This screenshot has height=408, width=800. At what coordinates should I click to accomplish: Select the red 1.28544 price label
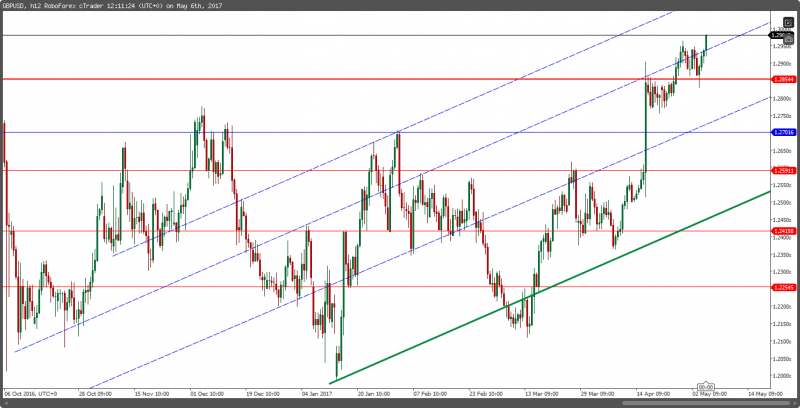tap(783, 80)
